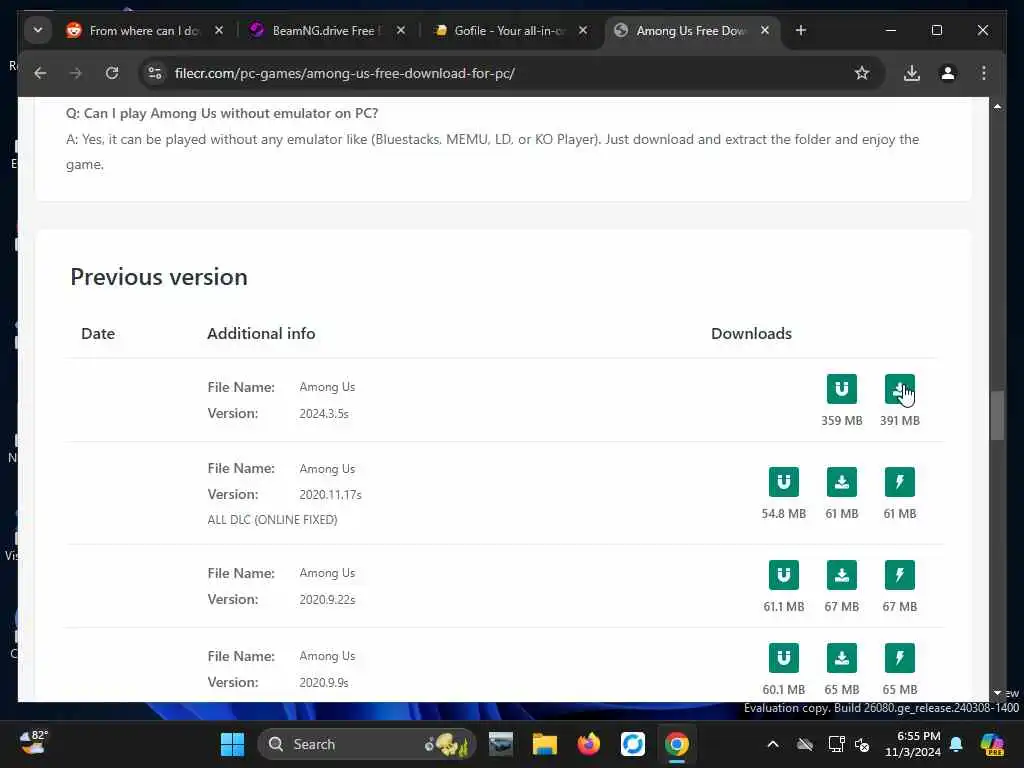Click the direct download icon for version 2020.9.9s

841,658
